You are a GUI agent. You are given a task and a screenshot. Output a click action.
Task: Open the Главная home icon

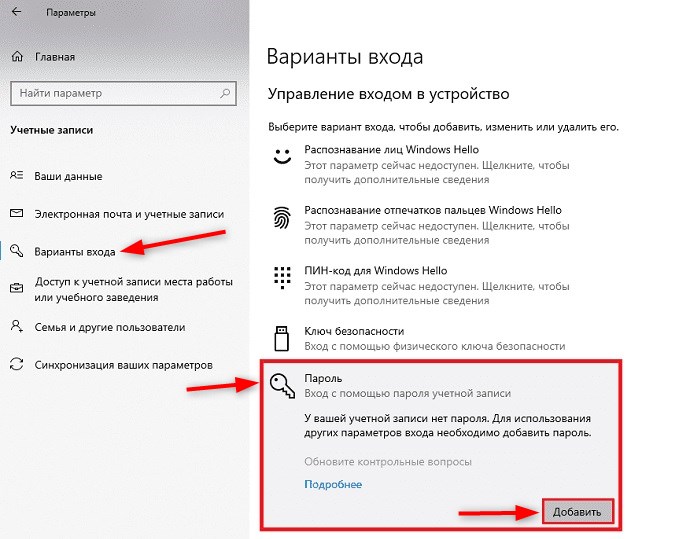[17, 56]
